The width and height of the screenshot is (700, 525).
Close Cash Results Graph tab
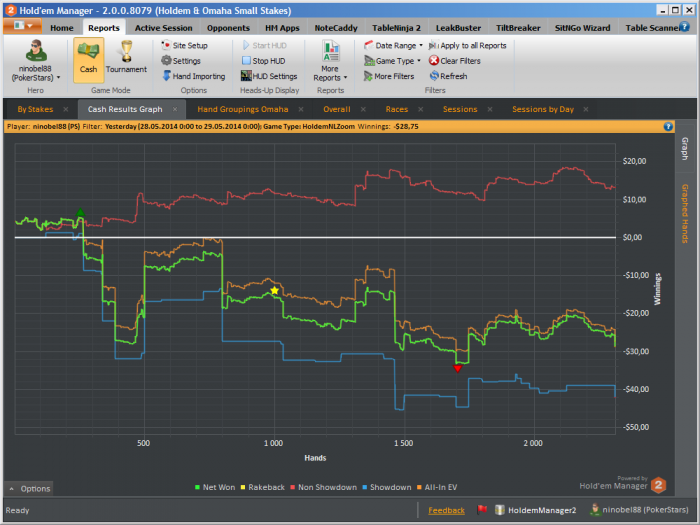[175, 109]
